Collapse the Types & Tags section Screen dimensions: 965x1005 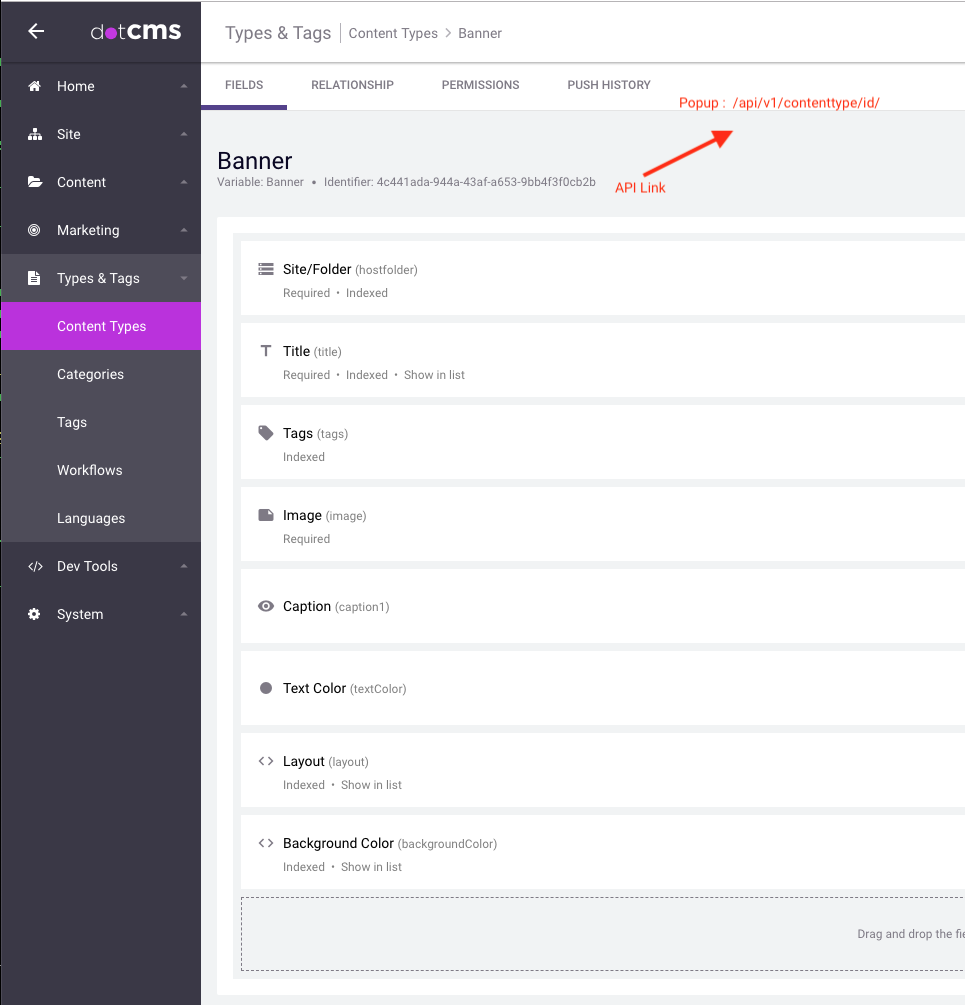click(183, 278)
